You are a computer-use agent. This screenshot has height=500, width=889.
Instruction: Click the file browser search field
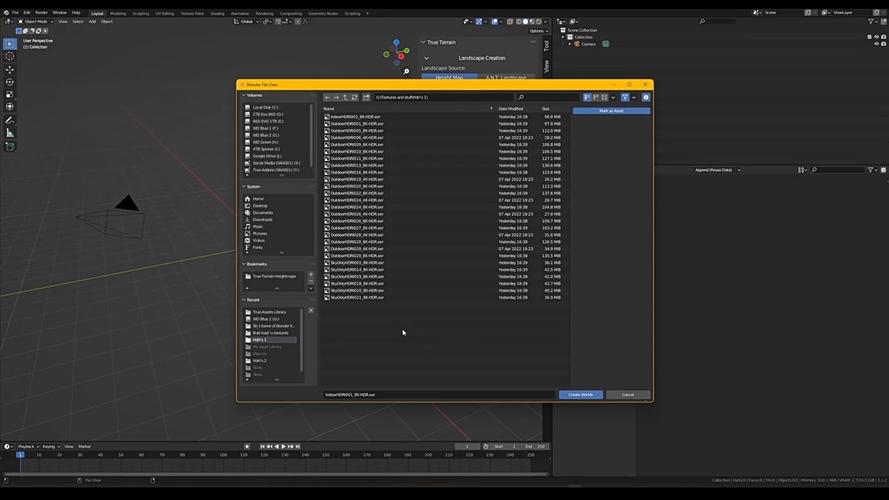point(547,98)
